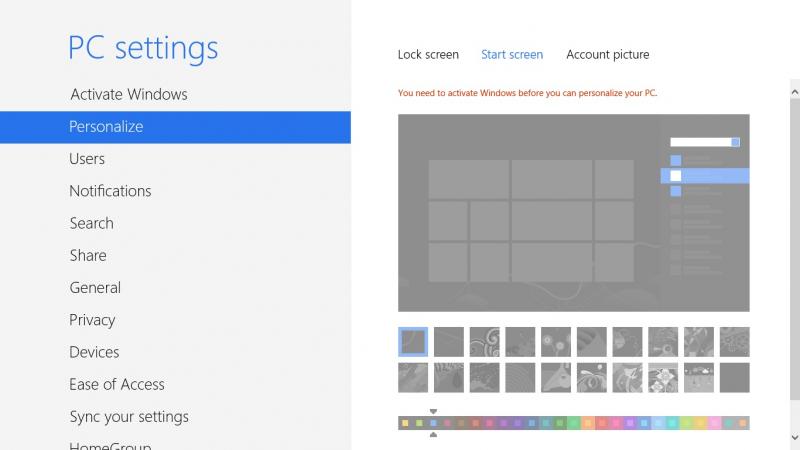
Task: Open Sync your settings
Action: 129,417
